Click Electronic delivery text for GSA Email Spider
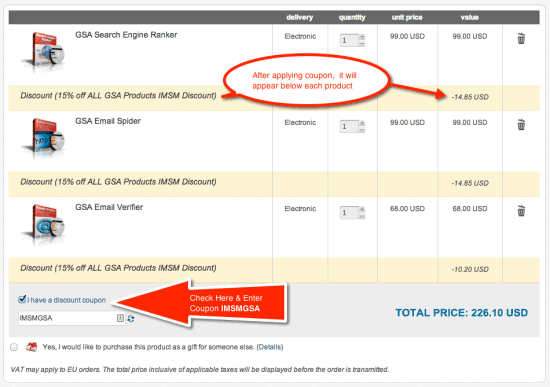Viewport: 550px width, 387px height. pyautogui.click(x=300, y=122)
